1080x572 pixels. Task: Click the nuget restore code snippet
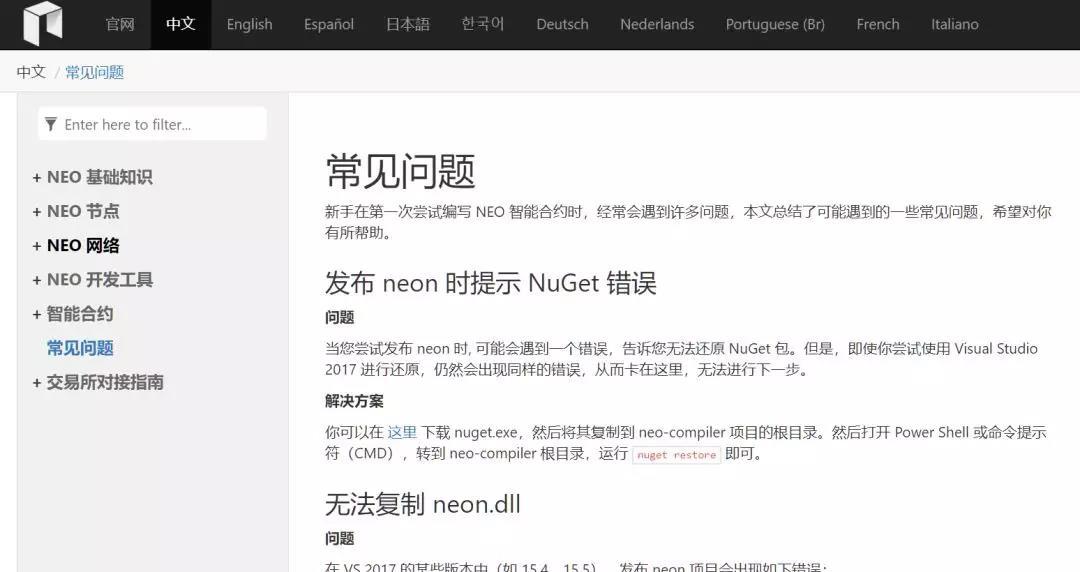pos(676,455)
